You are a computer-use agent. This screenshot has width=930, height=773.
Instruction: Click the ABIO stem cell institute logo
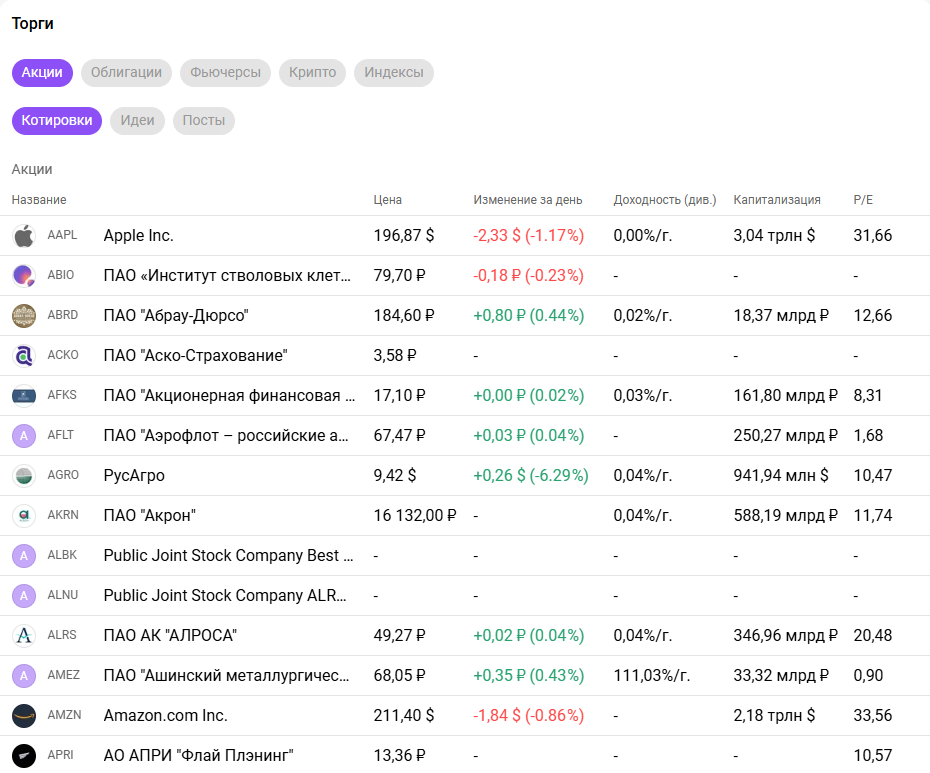point(24,276)
